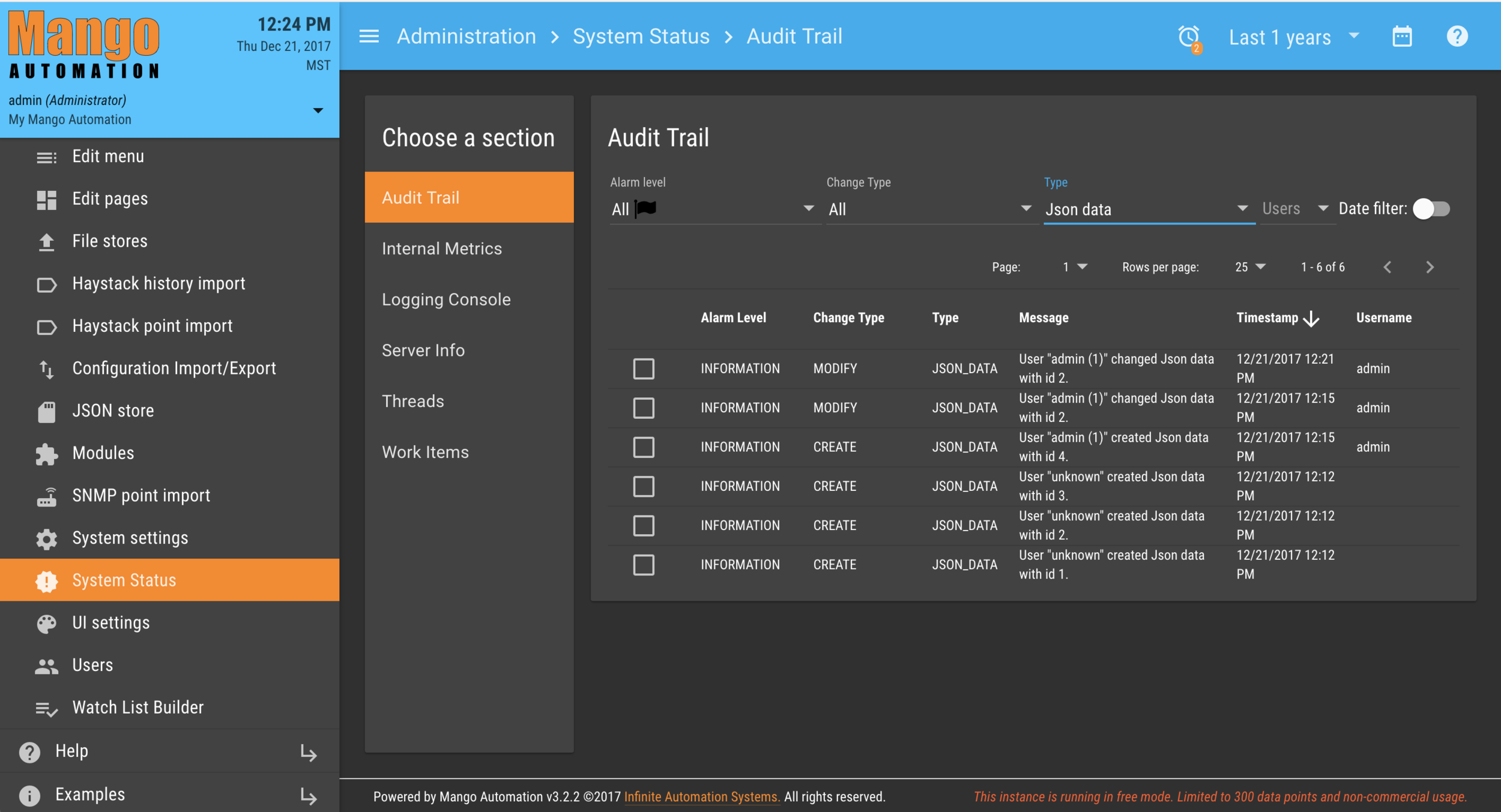Open JSON store in sidebar
The width and height of the screenshot is (1501, 812).
pyautogui.click(x=169, y=411)
